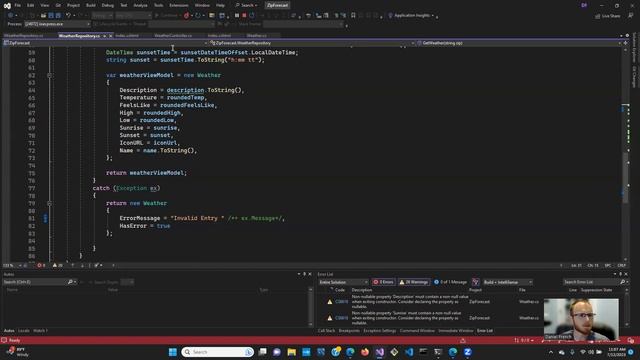Click the Visual Studio top Search box
Screen dimensions: 640x360
click(x=247, y=5)
